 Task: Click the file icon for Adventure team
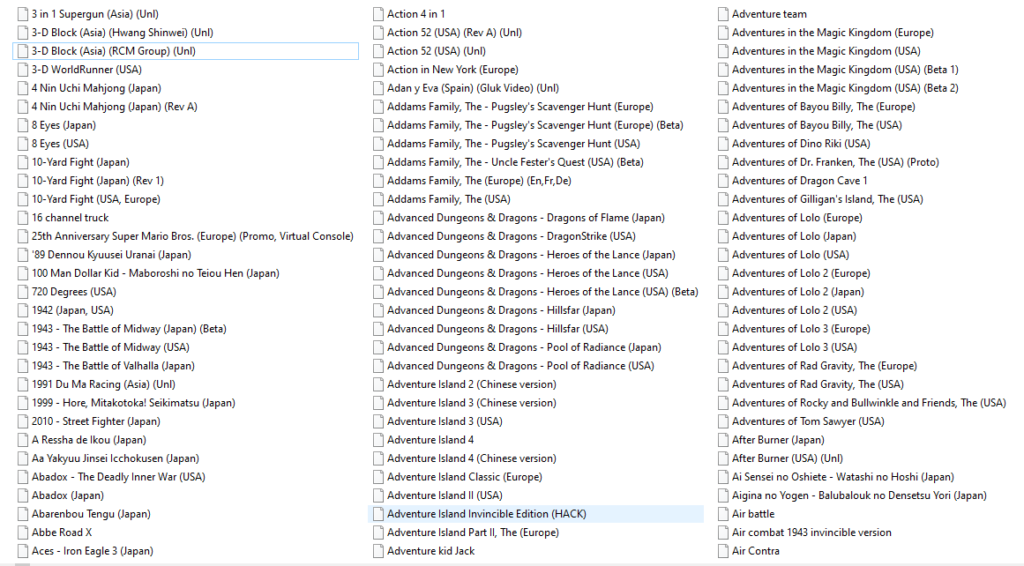723,14
